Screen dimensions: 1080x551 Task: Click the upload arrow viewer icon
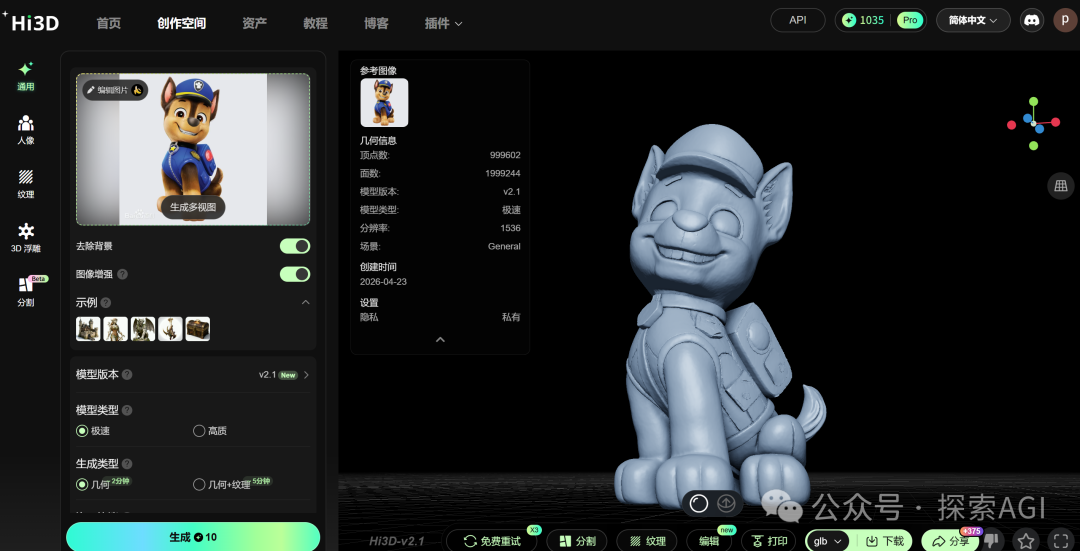726,504
